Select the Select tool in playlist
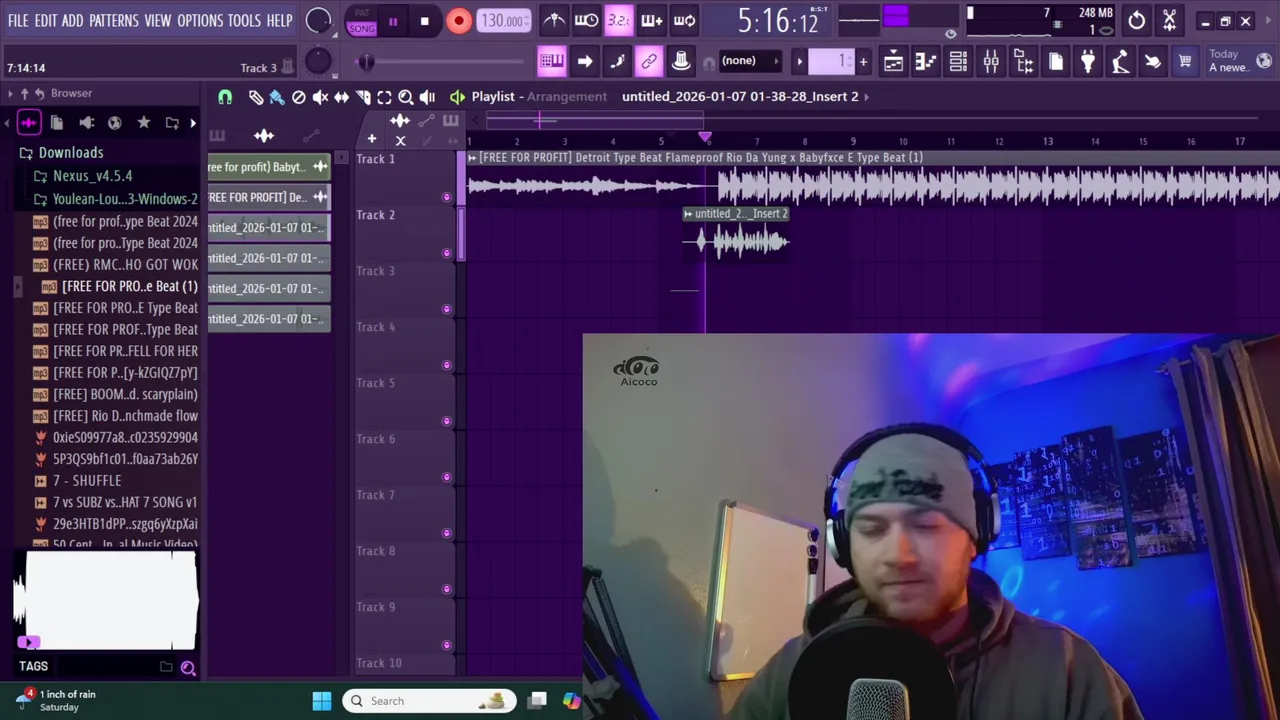1280x720 pixels. click(x=384, y=97)
